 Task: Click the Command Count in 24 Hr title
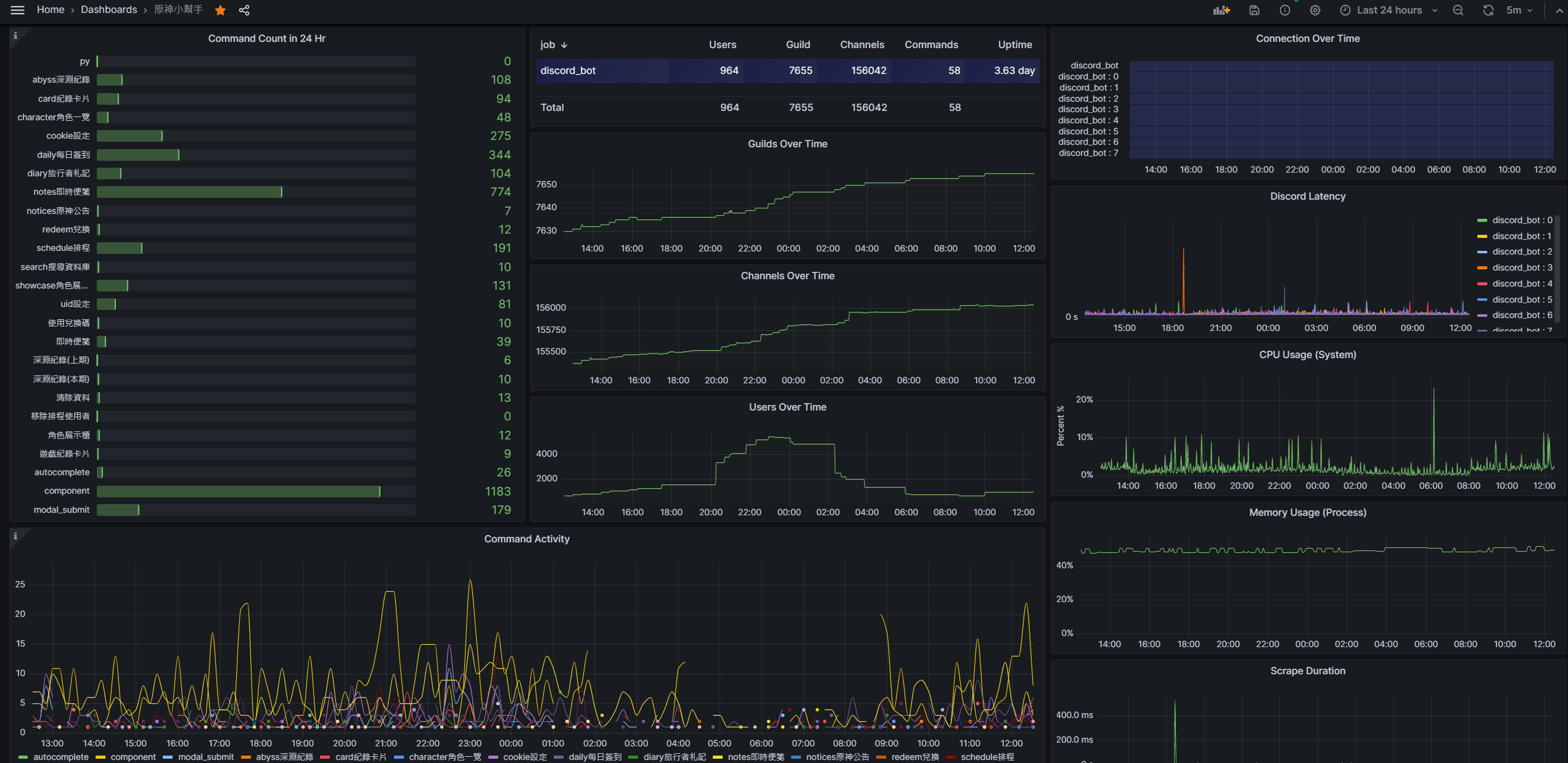266,38
